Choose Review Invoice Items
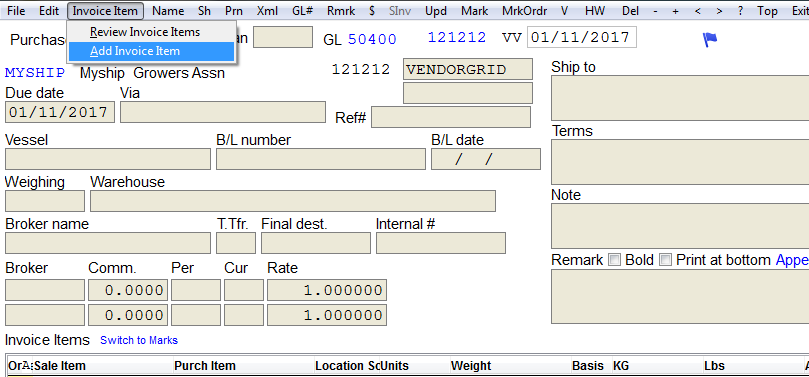809x377 pixels. click(151, 32)
